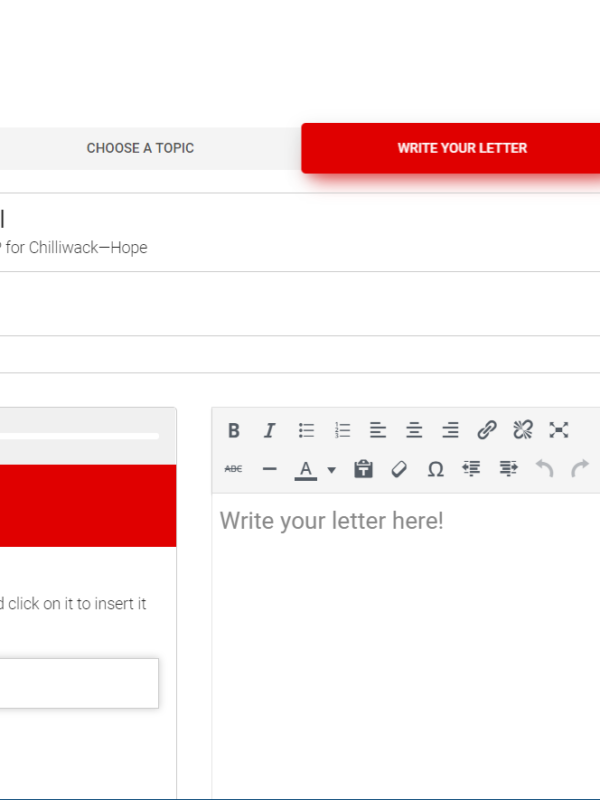Toggle strikethrough formatting
The image size is (600, 800).
[x=234, y=468]
